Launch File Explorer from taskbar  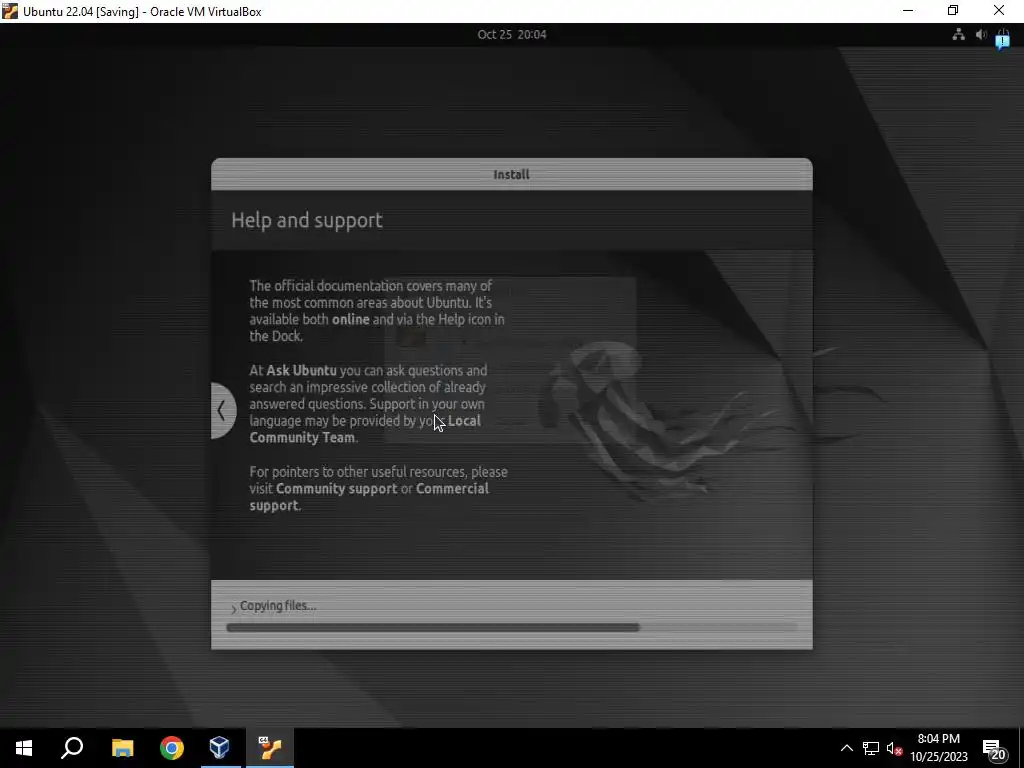tap(122, 748)
